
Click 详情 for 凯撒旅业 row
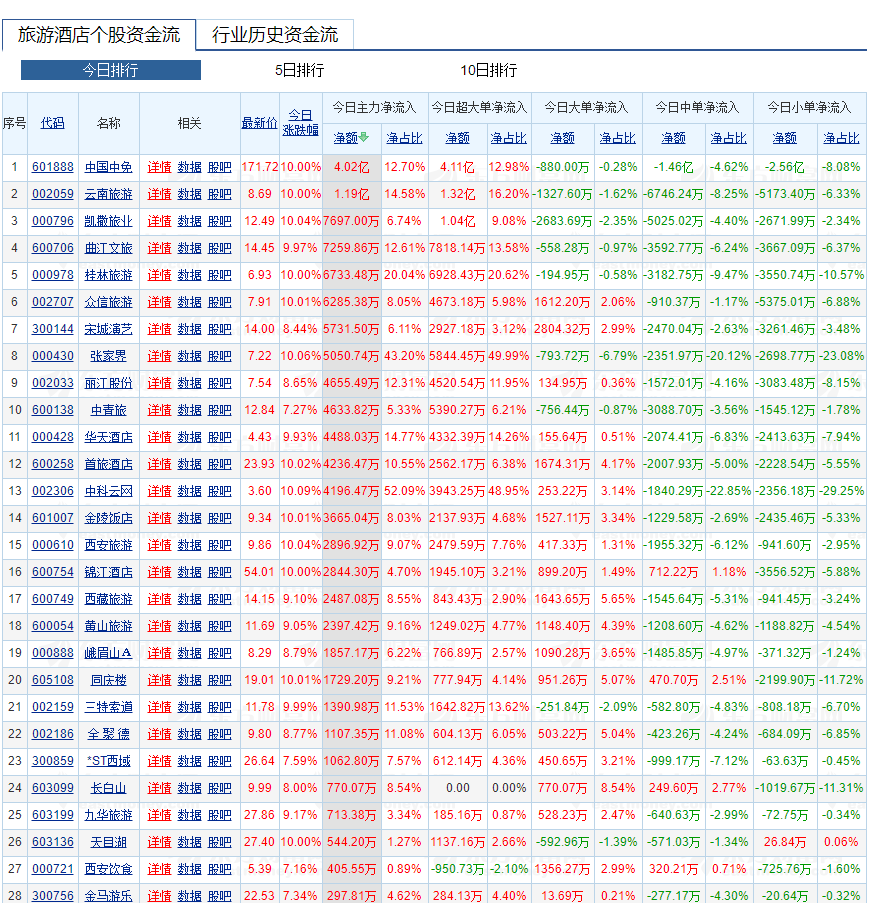coord(159,221)
